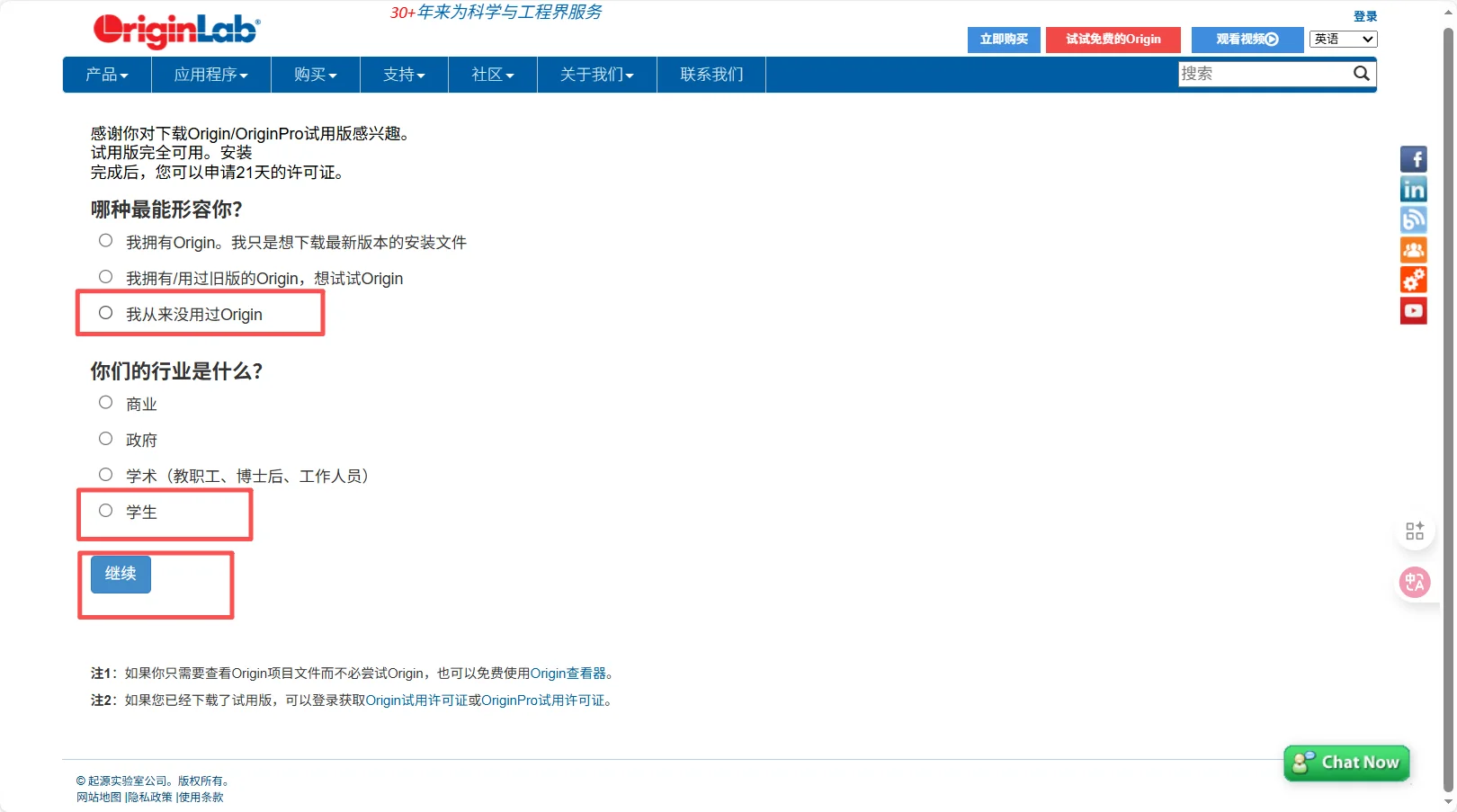Open the 社区 menu
Viewport: 1457px width, 812px height.
pyautogui.click(x=492, y=75)
